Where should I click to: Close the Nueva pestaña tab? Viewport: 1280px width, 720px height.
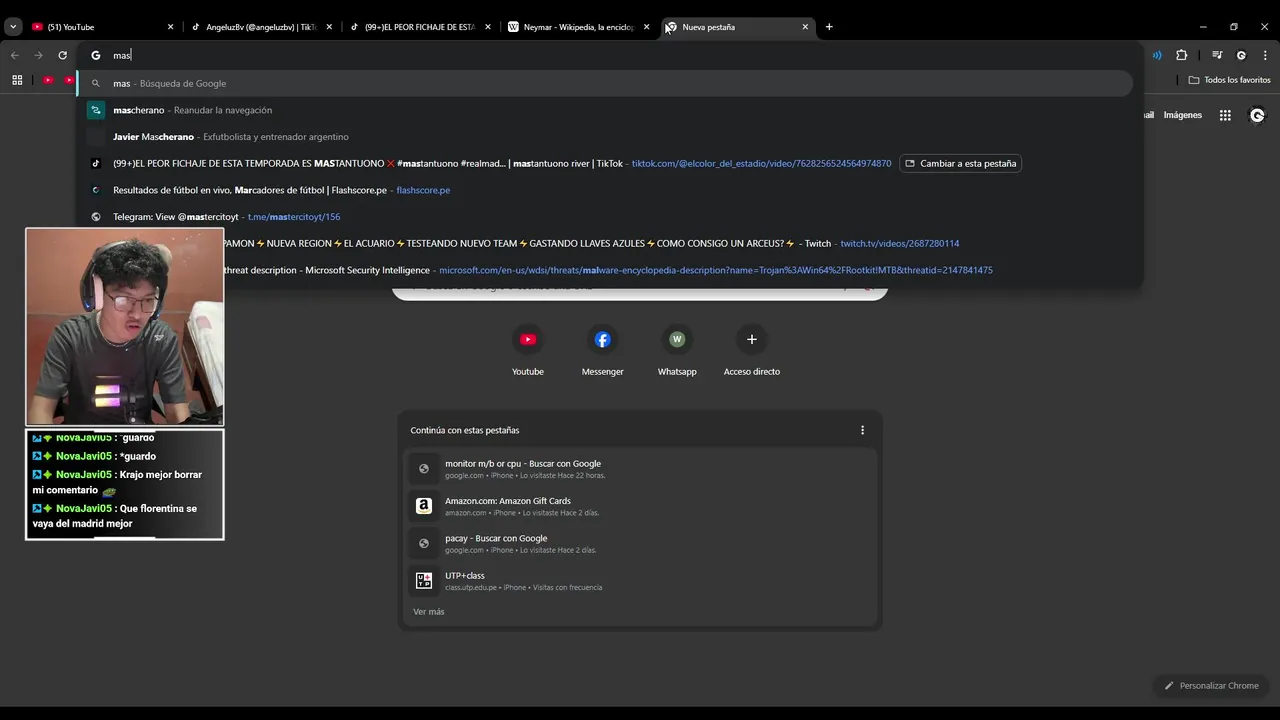pos(805,27)
